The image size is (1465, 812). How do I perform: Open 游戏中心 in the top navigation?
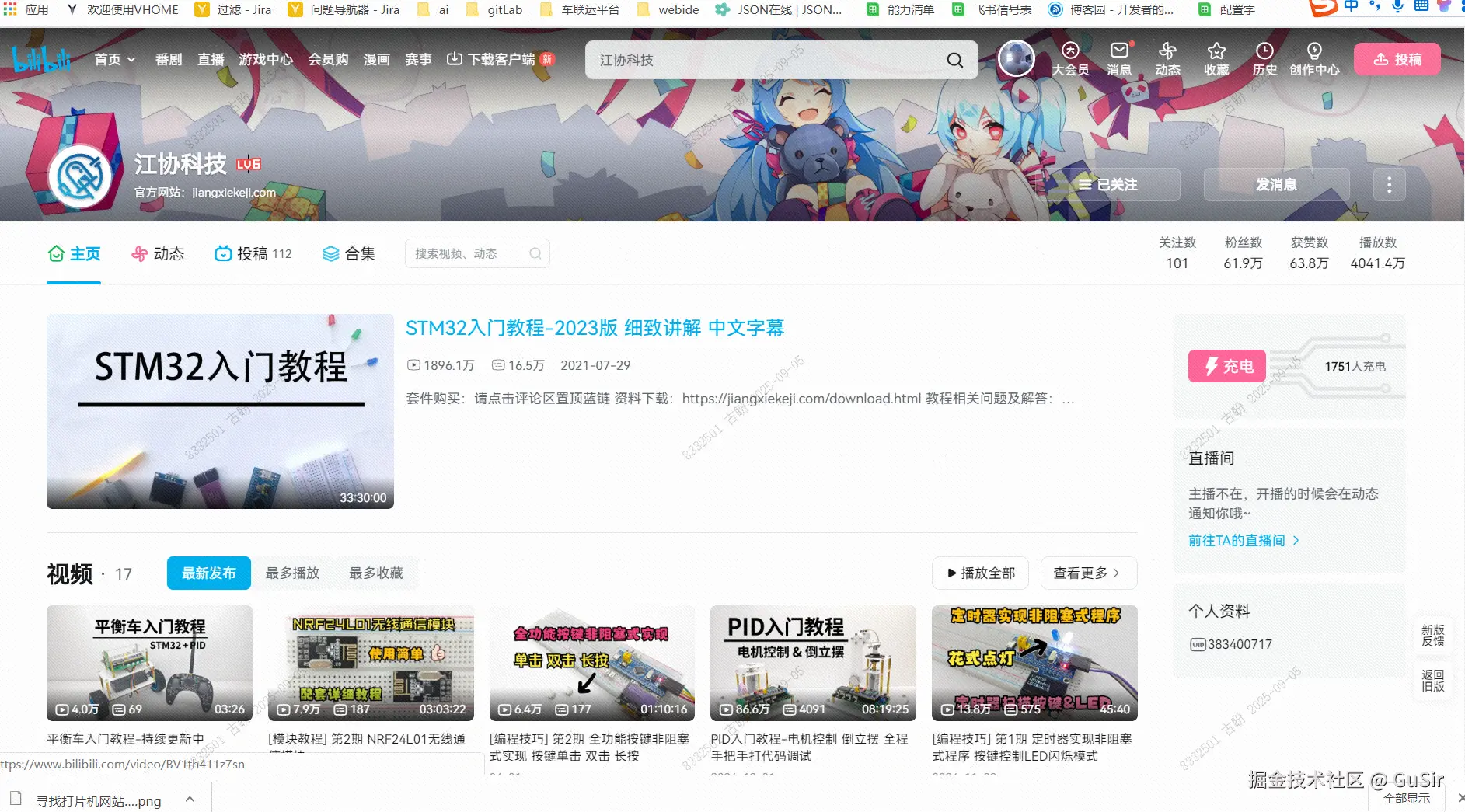266,59
